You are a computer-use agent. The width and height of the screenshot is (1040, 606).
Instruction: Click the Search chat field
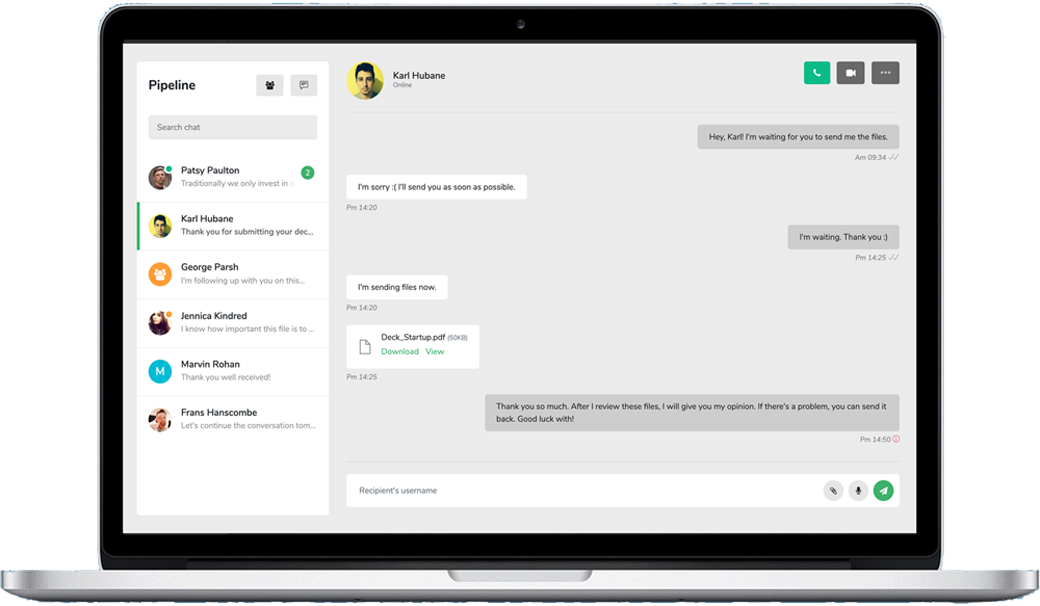233,127
